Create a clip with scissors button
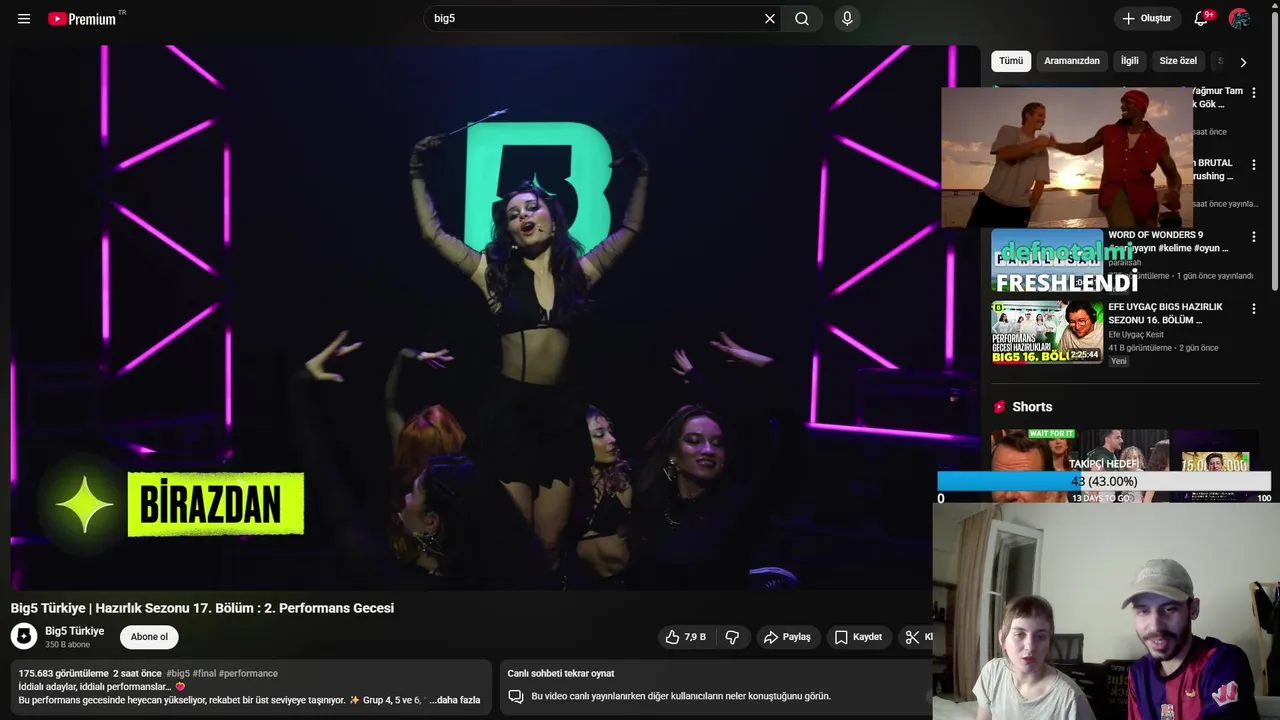The image size is (1280, 720). click(x=915, y=637)
